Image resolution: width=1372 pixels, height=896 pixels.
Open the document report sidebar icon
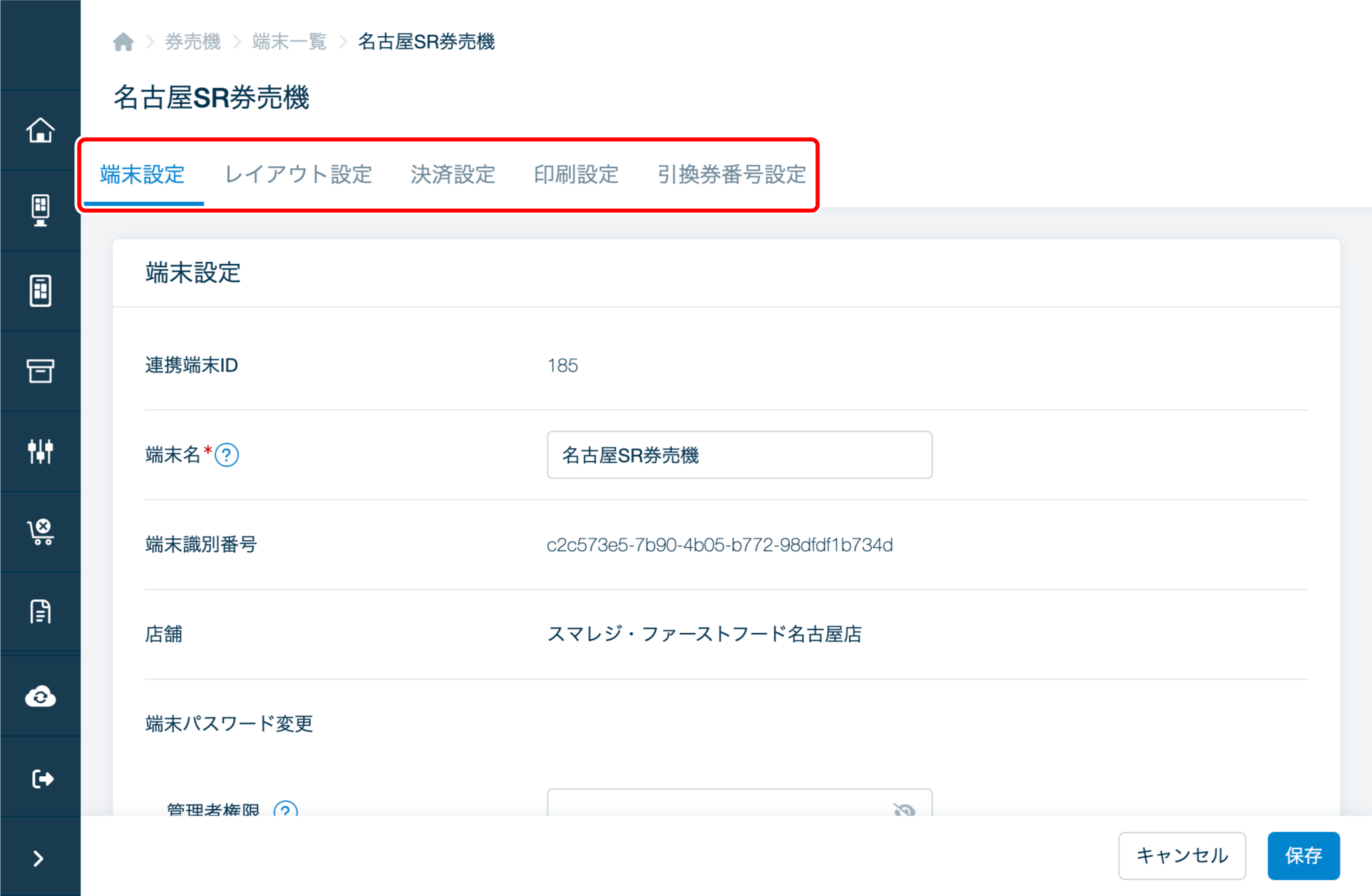click(40, 611)
